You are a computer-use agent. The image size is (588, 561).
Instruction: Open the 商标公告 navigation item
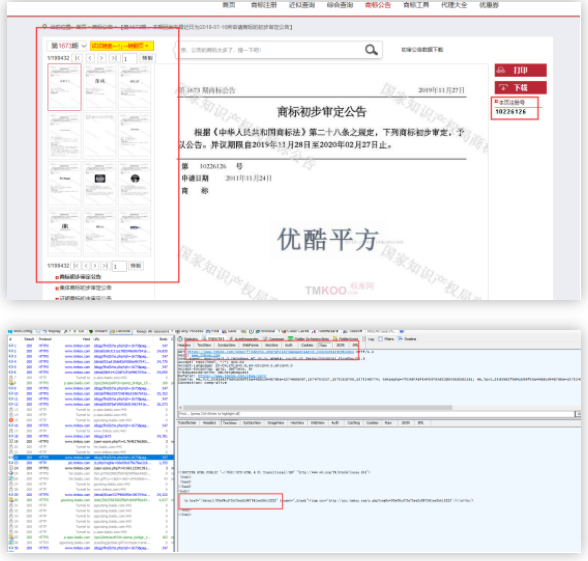(x=378, y=5)
